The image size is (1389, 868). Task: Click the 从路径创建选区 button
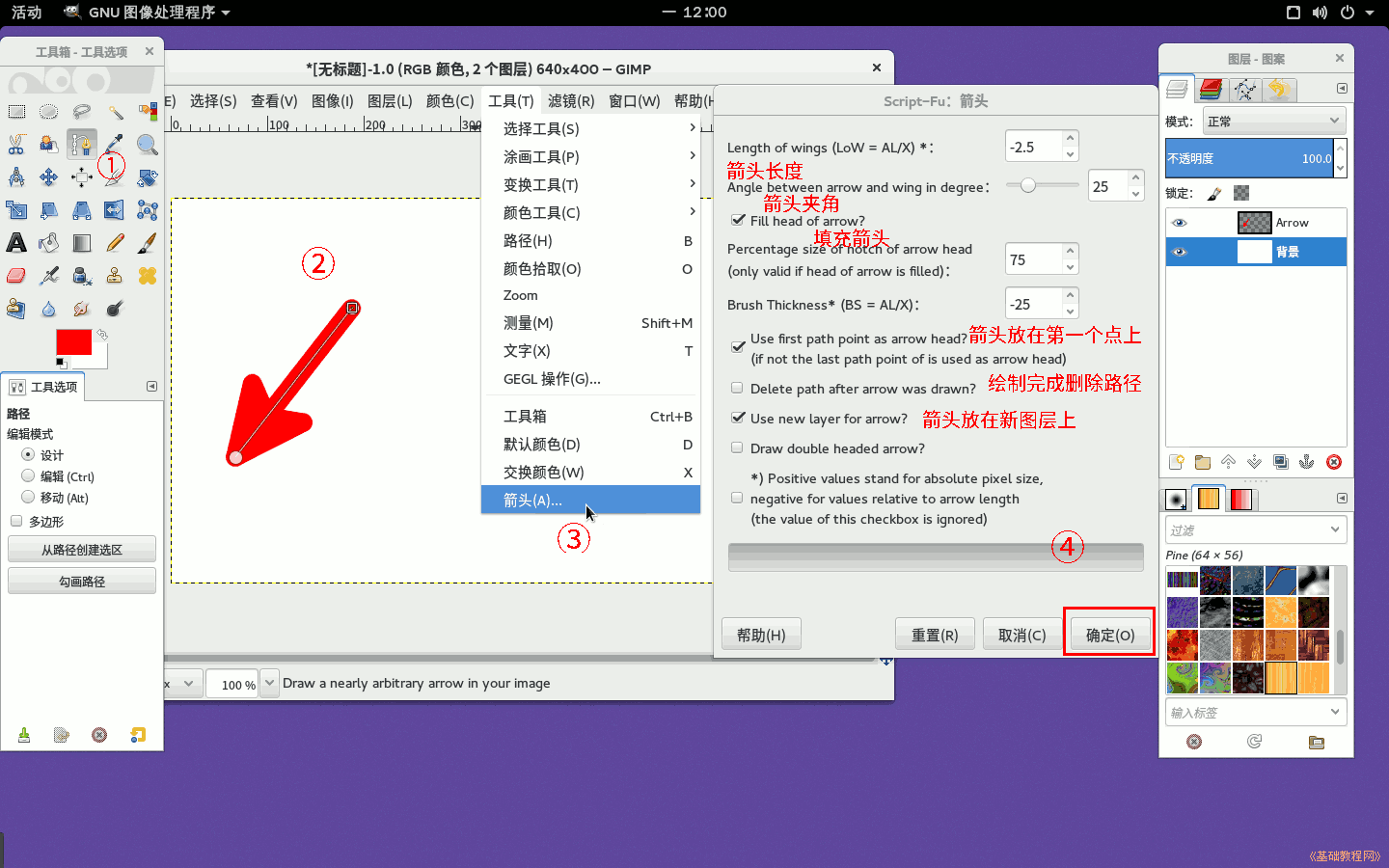click(x=82, y=550)
